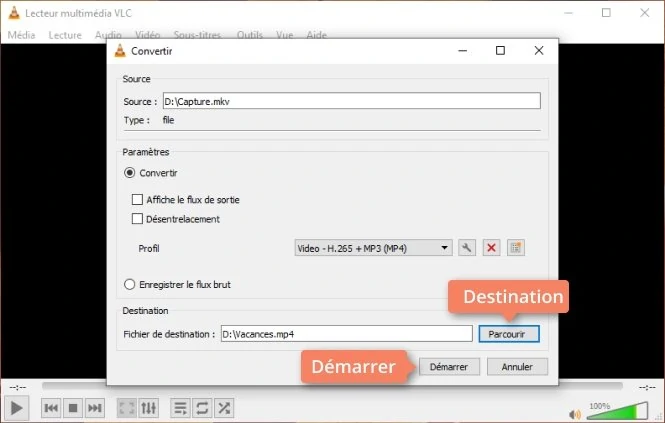Click the elapsed time label at left

(18, 387)
